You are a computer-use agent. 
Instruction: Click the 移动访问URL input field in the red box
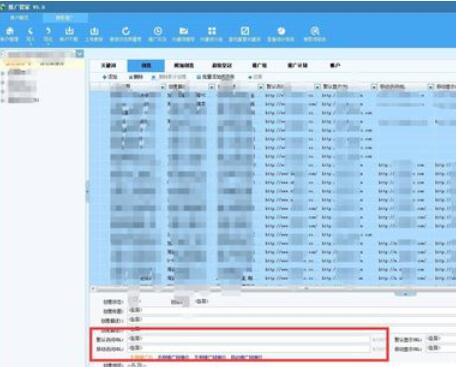[x=249, y=348]
